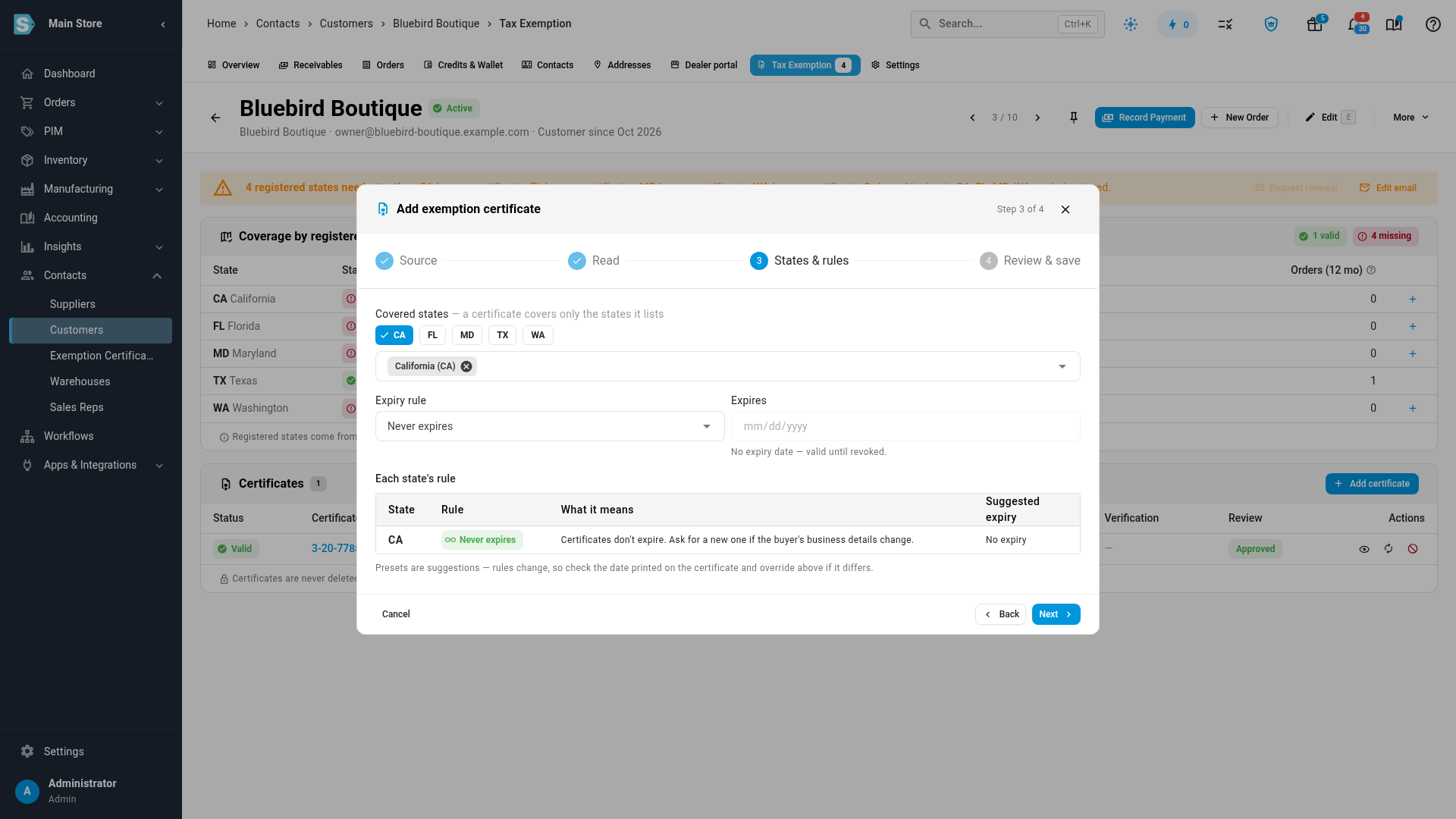The image size is (1456, 819).
Task: Remove the California (CA) tag
Action: [466, 366]
